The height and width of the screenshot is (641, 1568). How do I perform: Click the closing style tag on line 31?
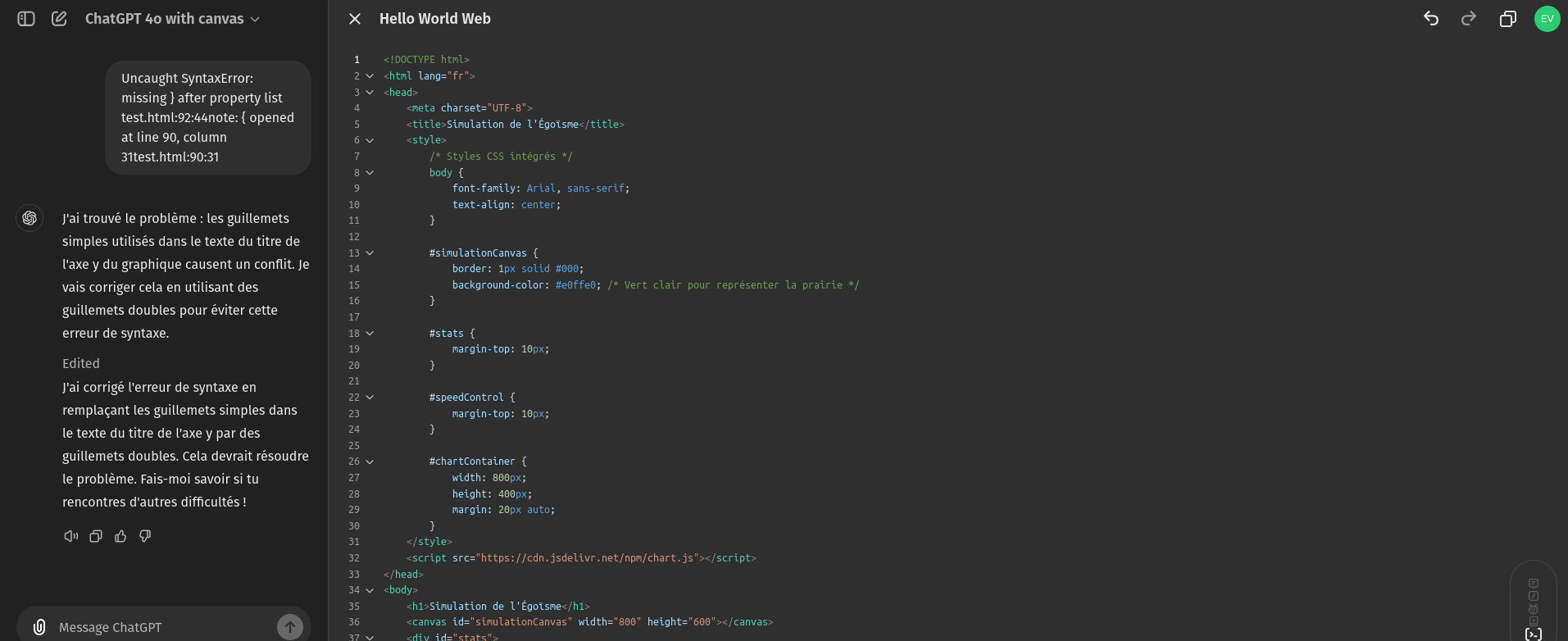coord(429,542)
